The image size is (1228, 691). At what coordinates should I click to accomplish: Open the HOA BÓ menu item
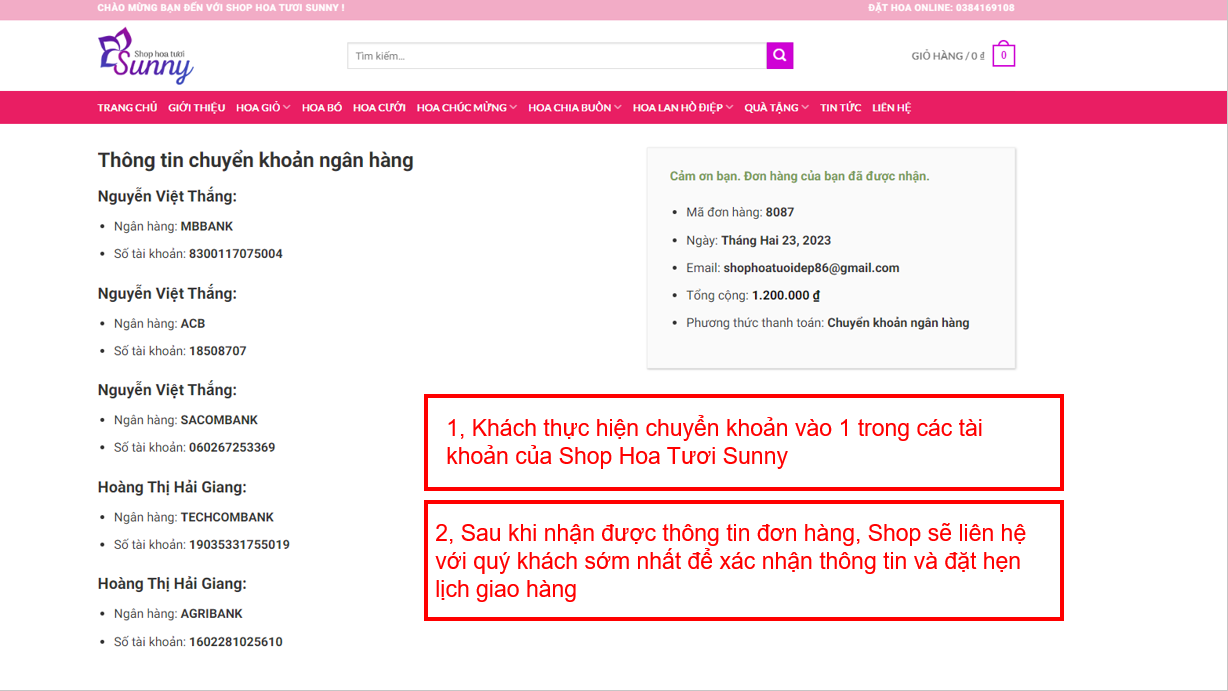coord(322,108)
